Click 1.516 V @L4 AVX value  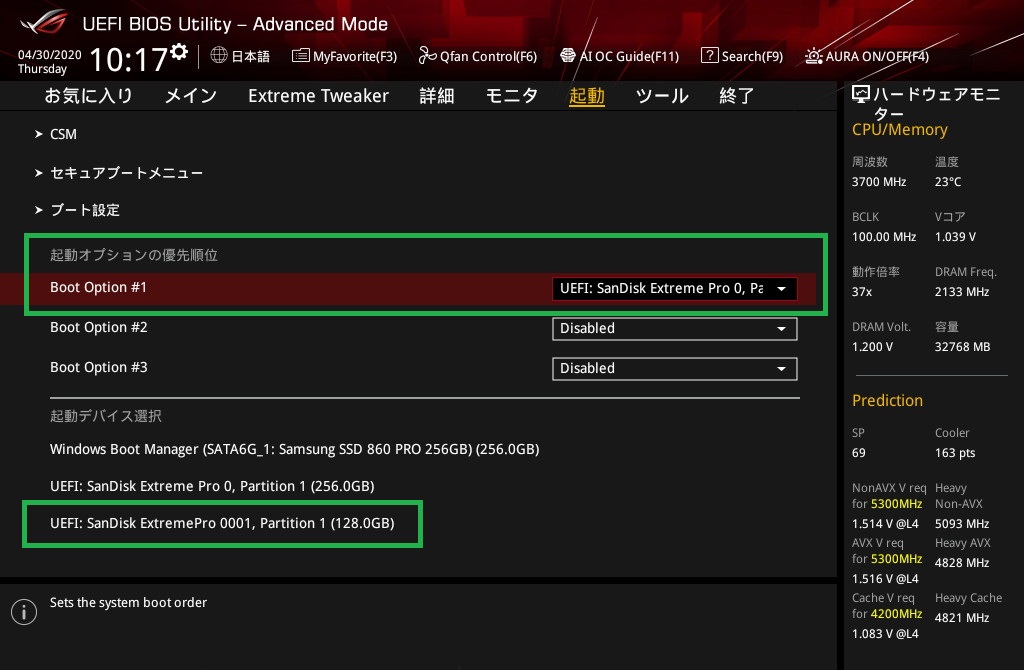[885, 579]
